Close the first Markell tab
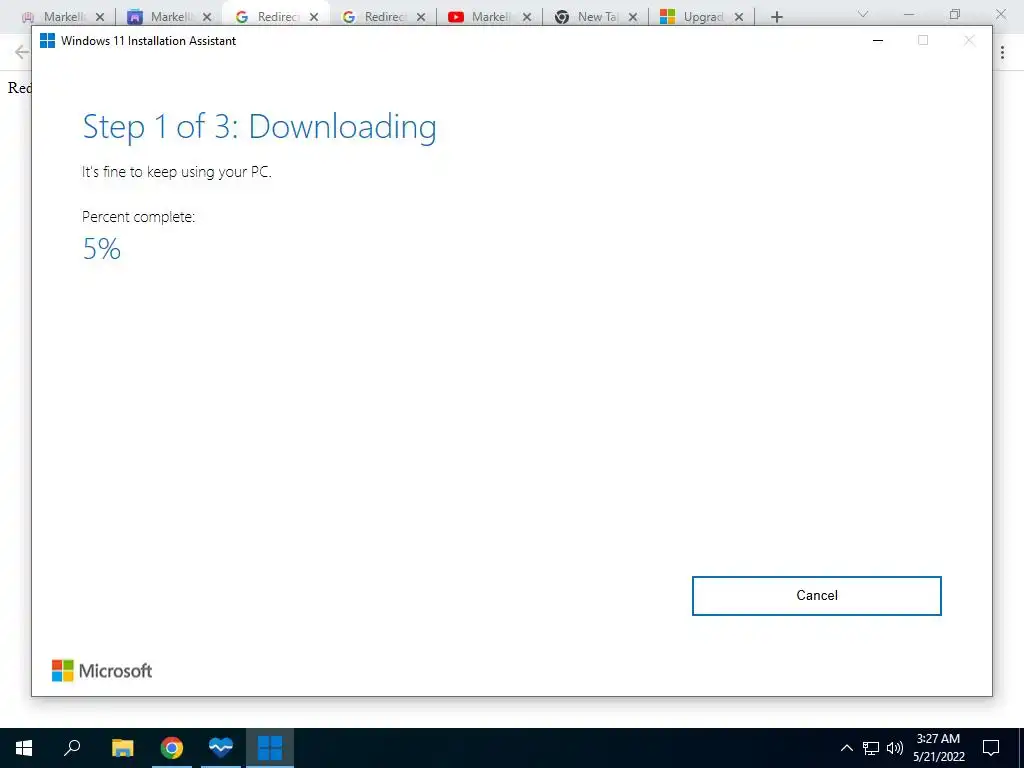1024x768 pixels. (x=100, y=17)
